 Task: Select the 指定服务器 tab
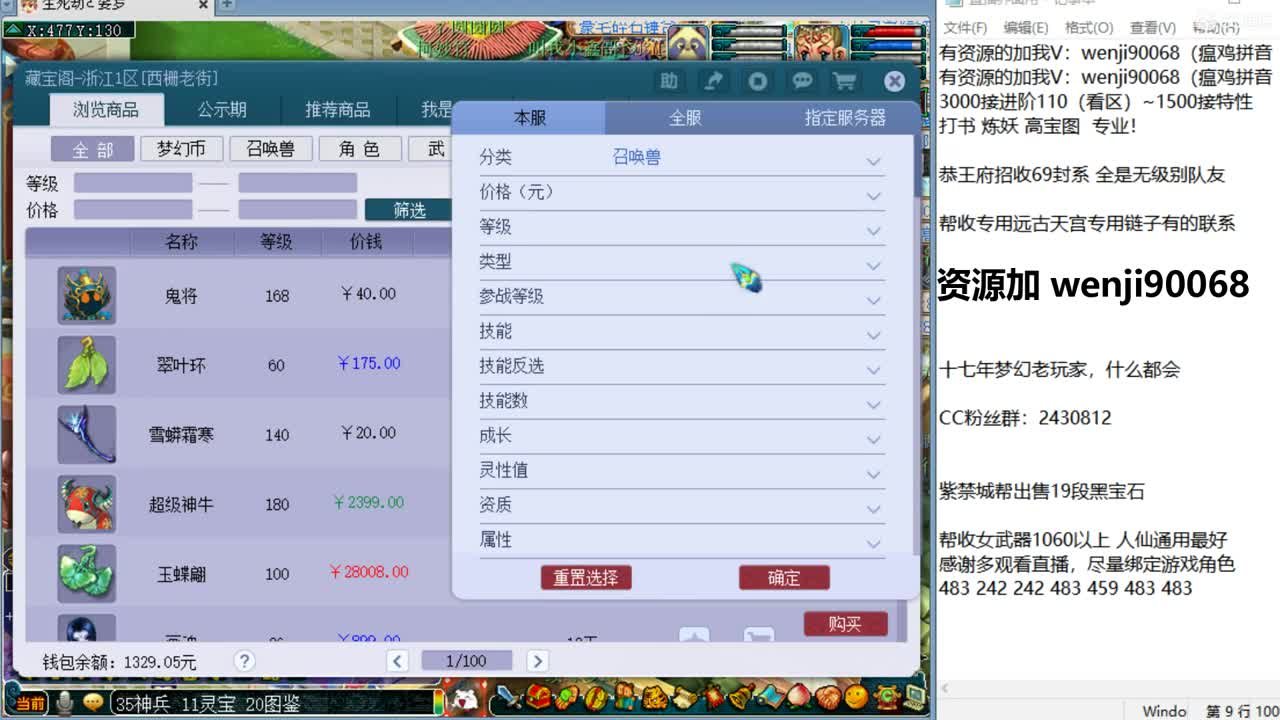coord(845,118)
